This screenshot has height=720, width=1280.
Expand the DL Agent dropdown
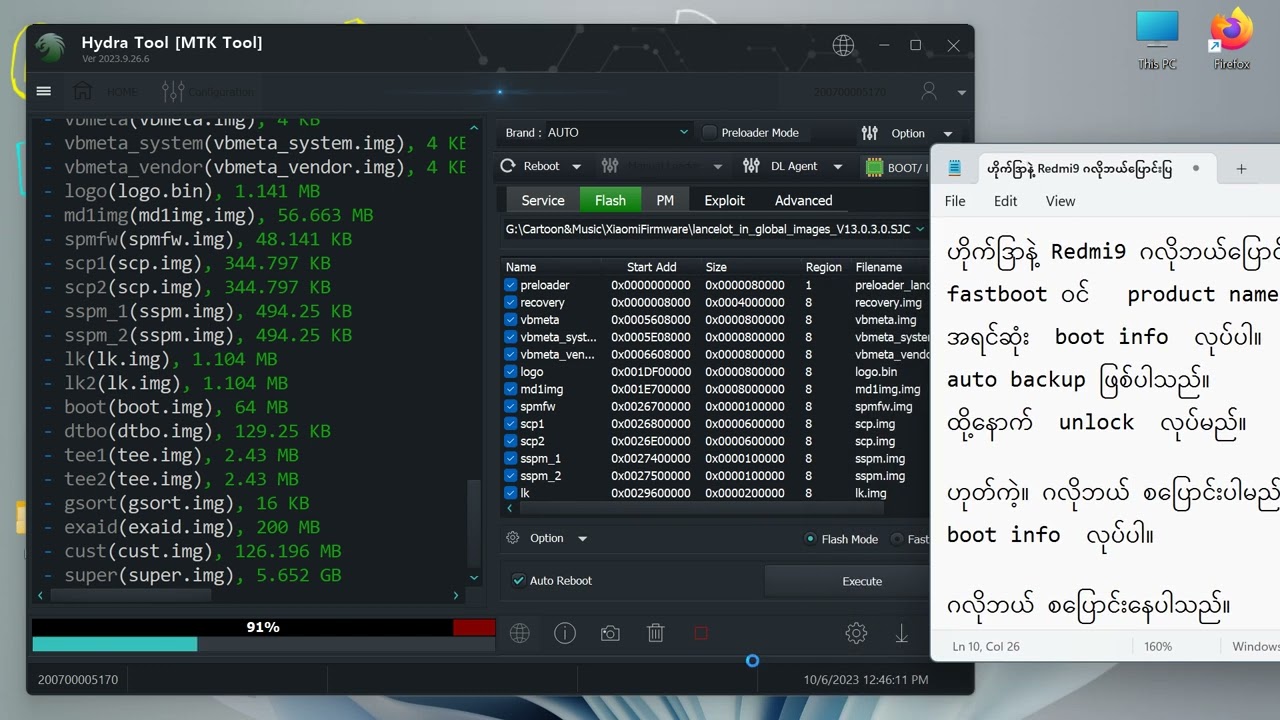(838, 167)
